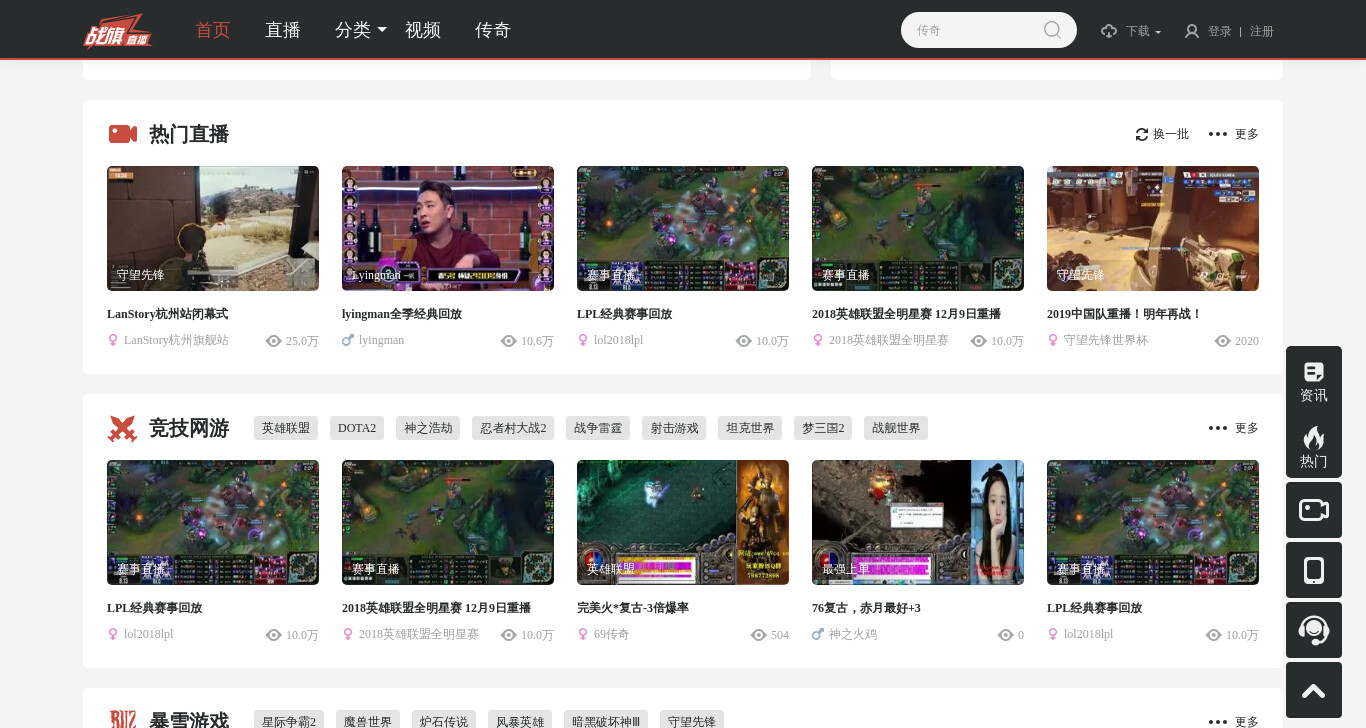Click the eye icon beside 25.0万
This screenshot has width=1366, height=728.
(274, 341)
